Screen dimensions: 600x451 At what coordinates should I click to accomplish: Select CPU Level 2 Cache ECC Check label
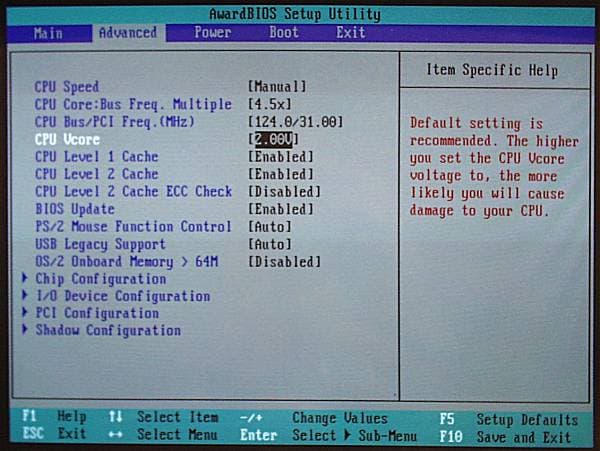[134, 192]
